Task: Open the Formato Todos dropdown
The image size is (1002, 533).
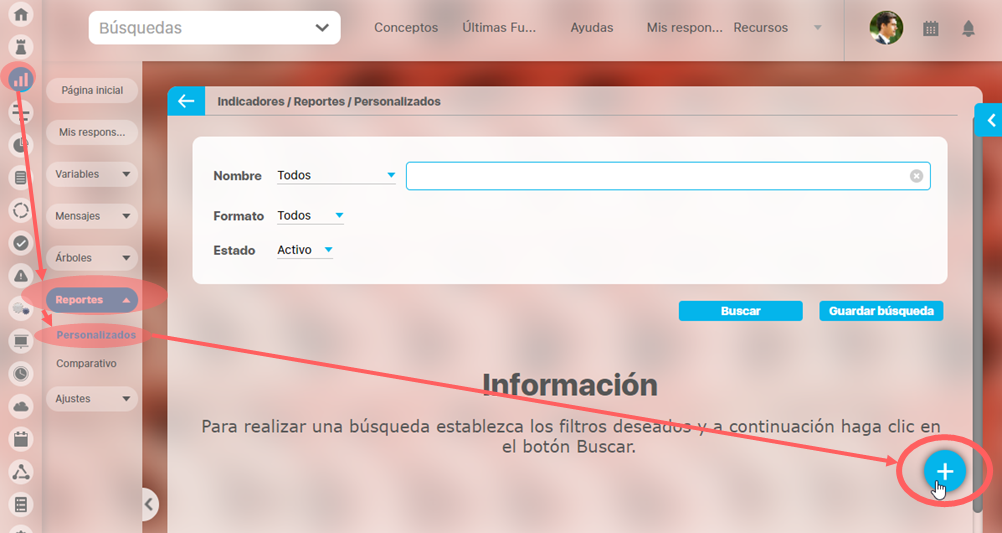Action: pyautogui.click(x=310, y=215)
